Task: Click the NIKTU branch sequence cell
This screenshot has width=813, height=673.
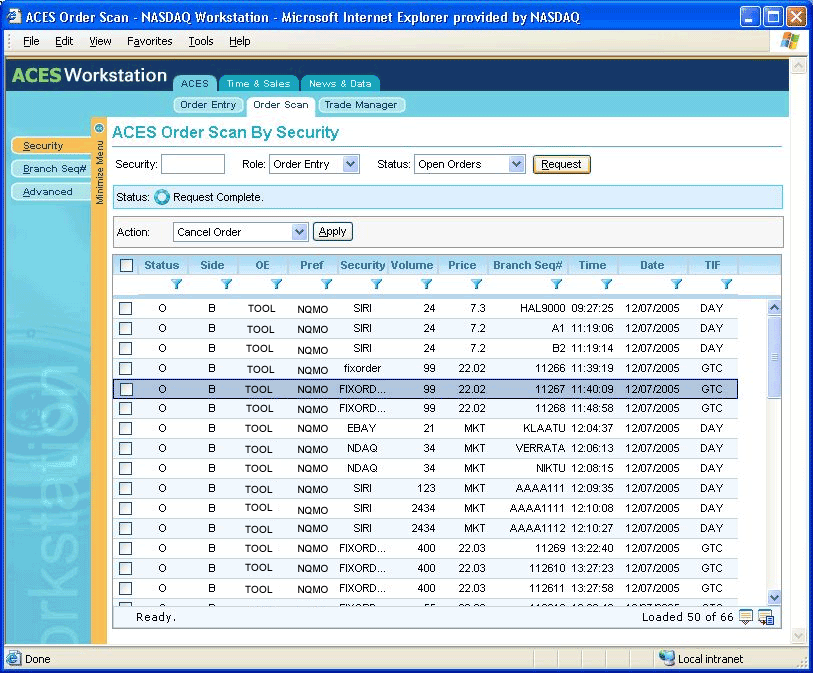Action: (551, 468)
